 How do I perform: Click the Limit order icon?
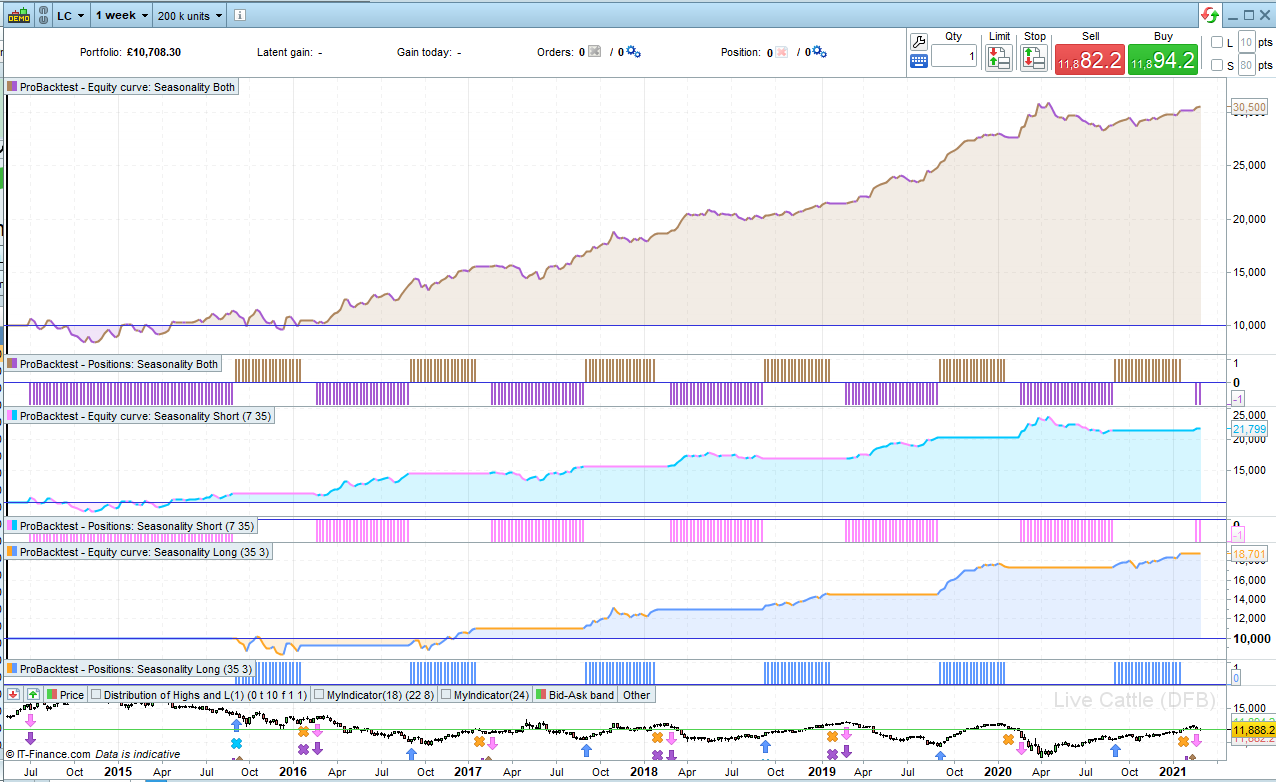click(x=998, y=59)
